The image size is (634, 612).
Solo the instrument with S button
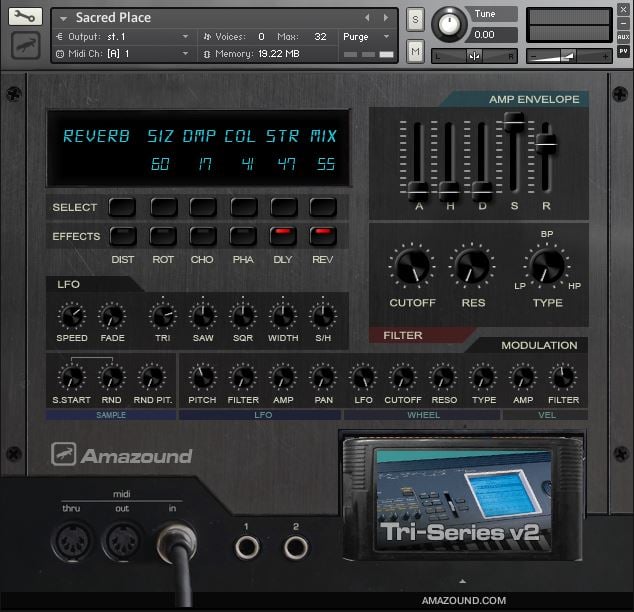pos(415,19)
